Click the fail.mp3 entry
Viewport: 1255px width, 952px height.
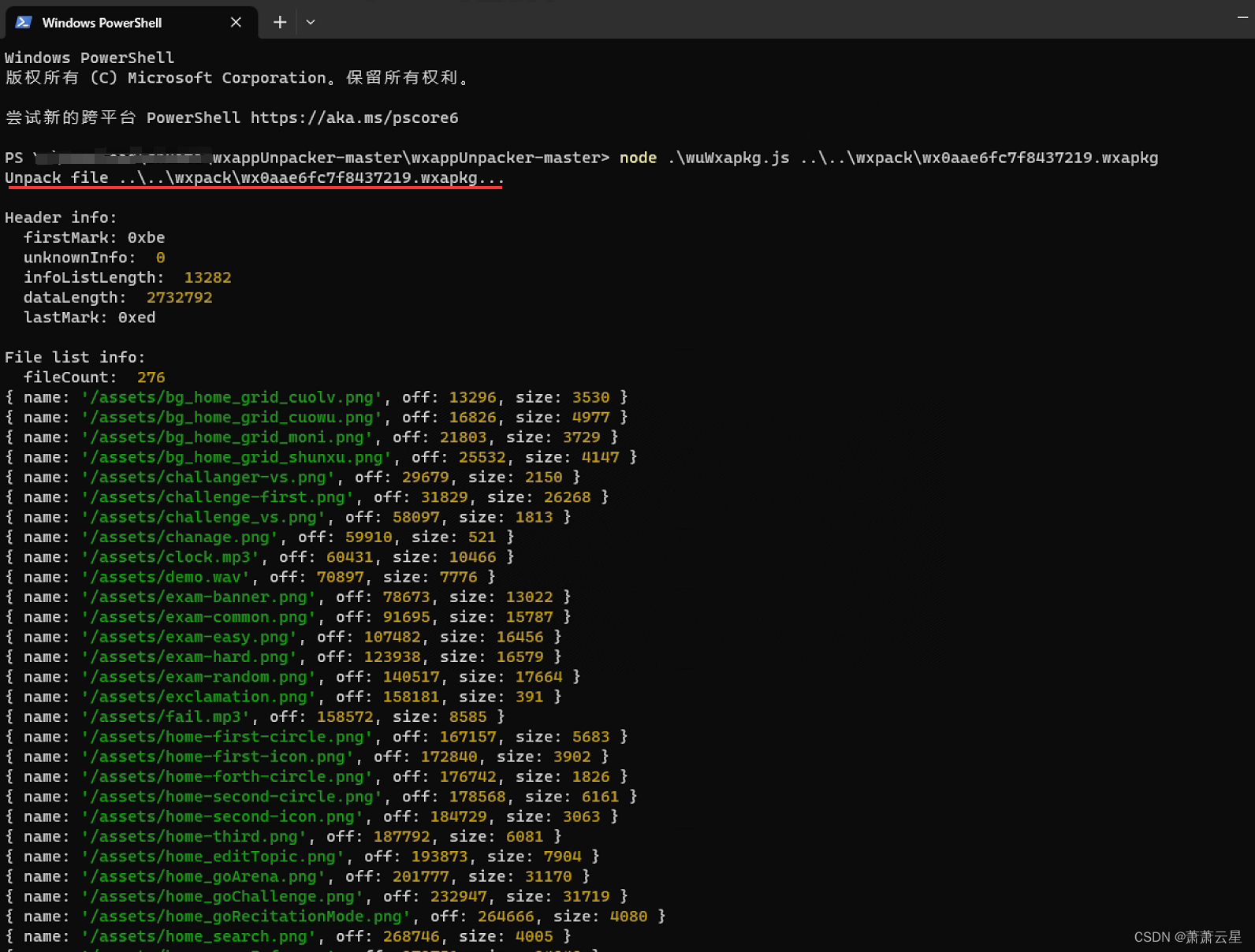coord(255,717)
